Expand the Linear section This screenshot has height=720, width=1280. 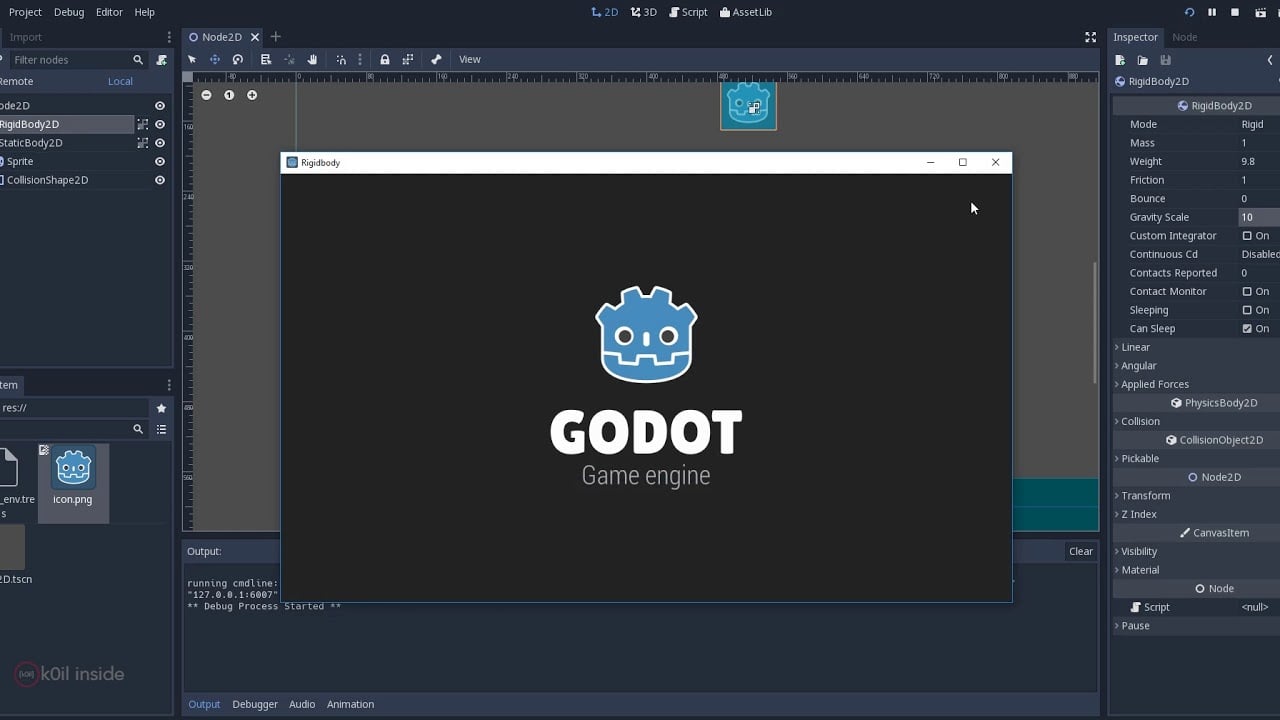(1135, 347)
